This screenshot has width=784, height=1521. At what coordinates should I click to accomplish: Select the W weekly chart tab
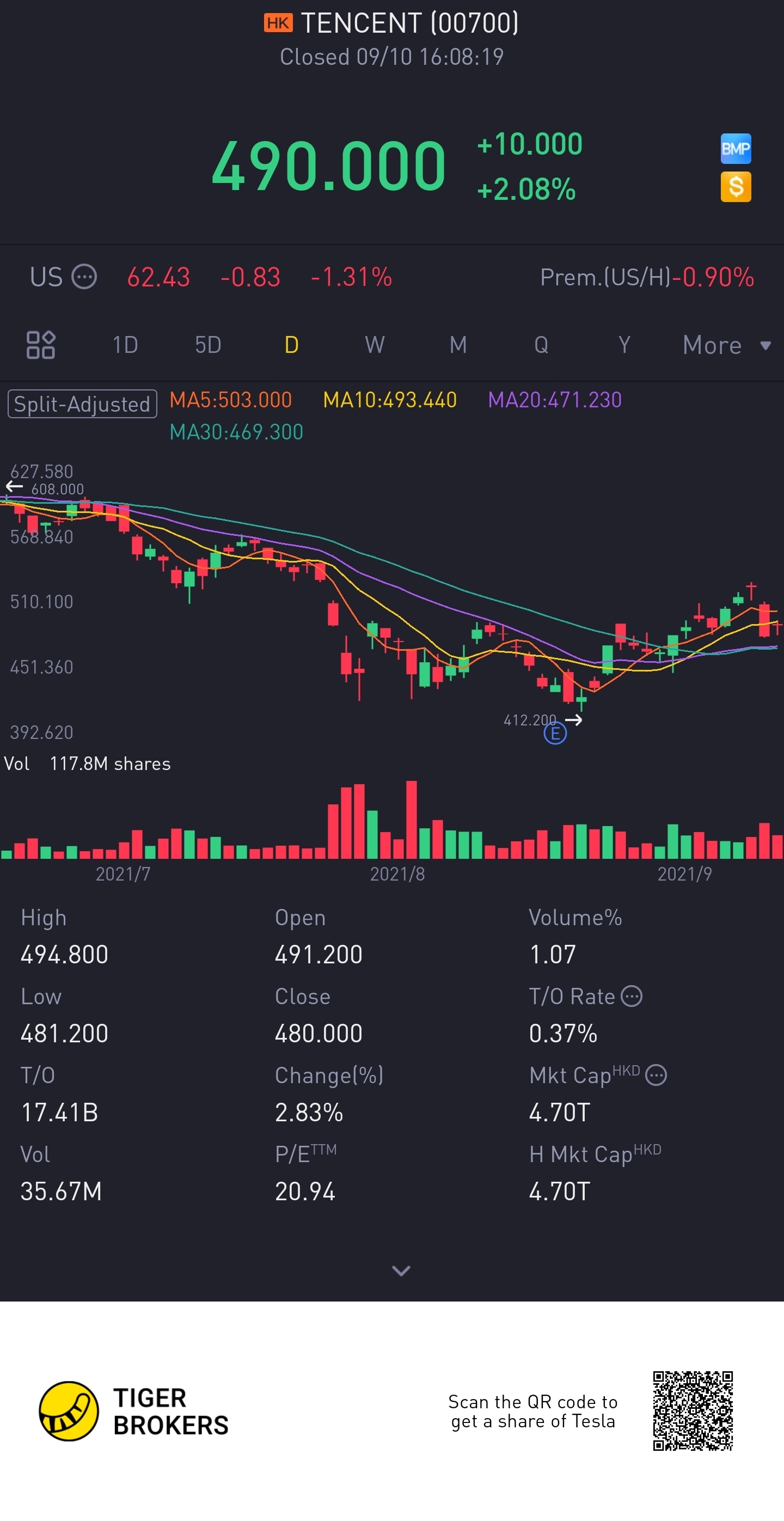pyautogui.click(x=375, y=345)
